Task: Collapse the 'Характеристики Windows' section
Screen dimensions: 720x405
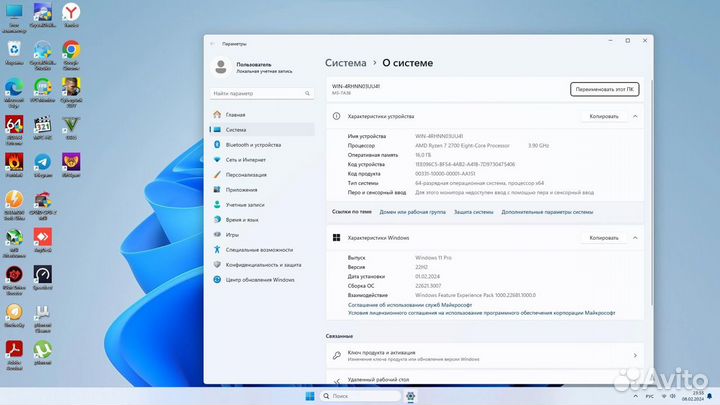Action: [x=635, y=238]
